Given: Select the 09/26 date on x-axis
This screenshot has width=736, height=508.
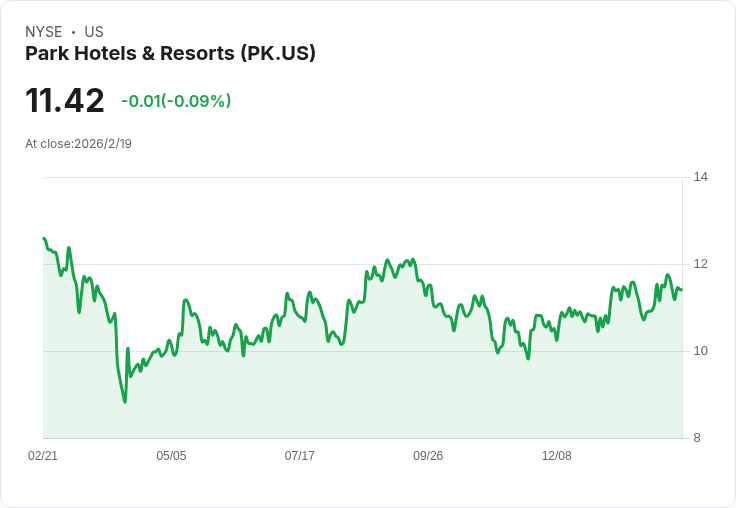Looking at the screenshot, I should 428,456.
